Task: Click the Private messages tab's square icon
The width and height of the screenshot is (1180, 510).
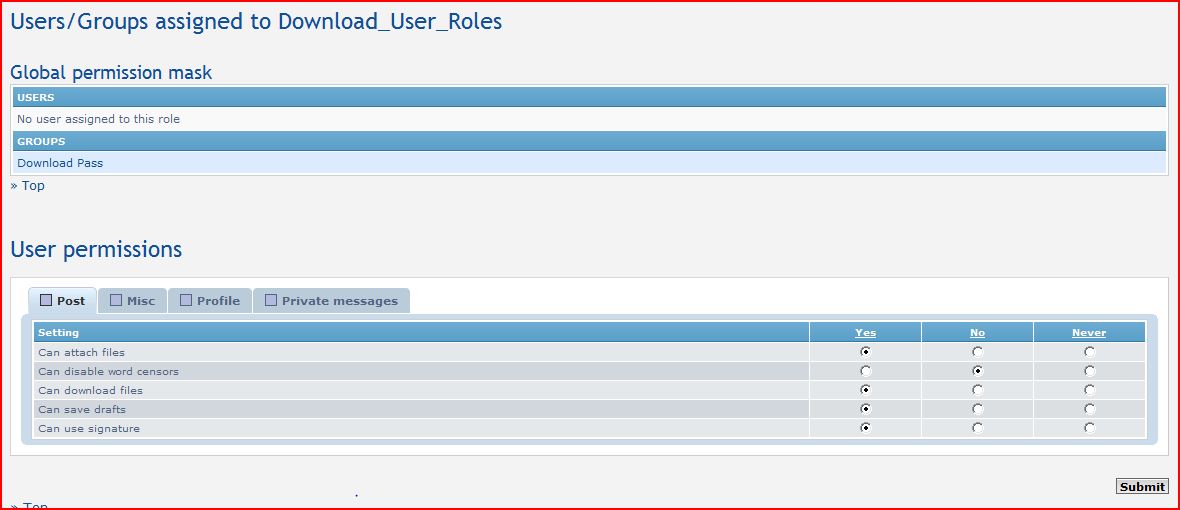Action: pos(271,300)
